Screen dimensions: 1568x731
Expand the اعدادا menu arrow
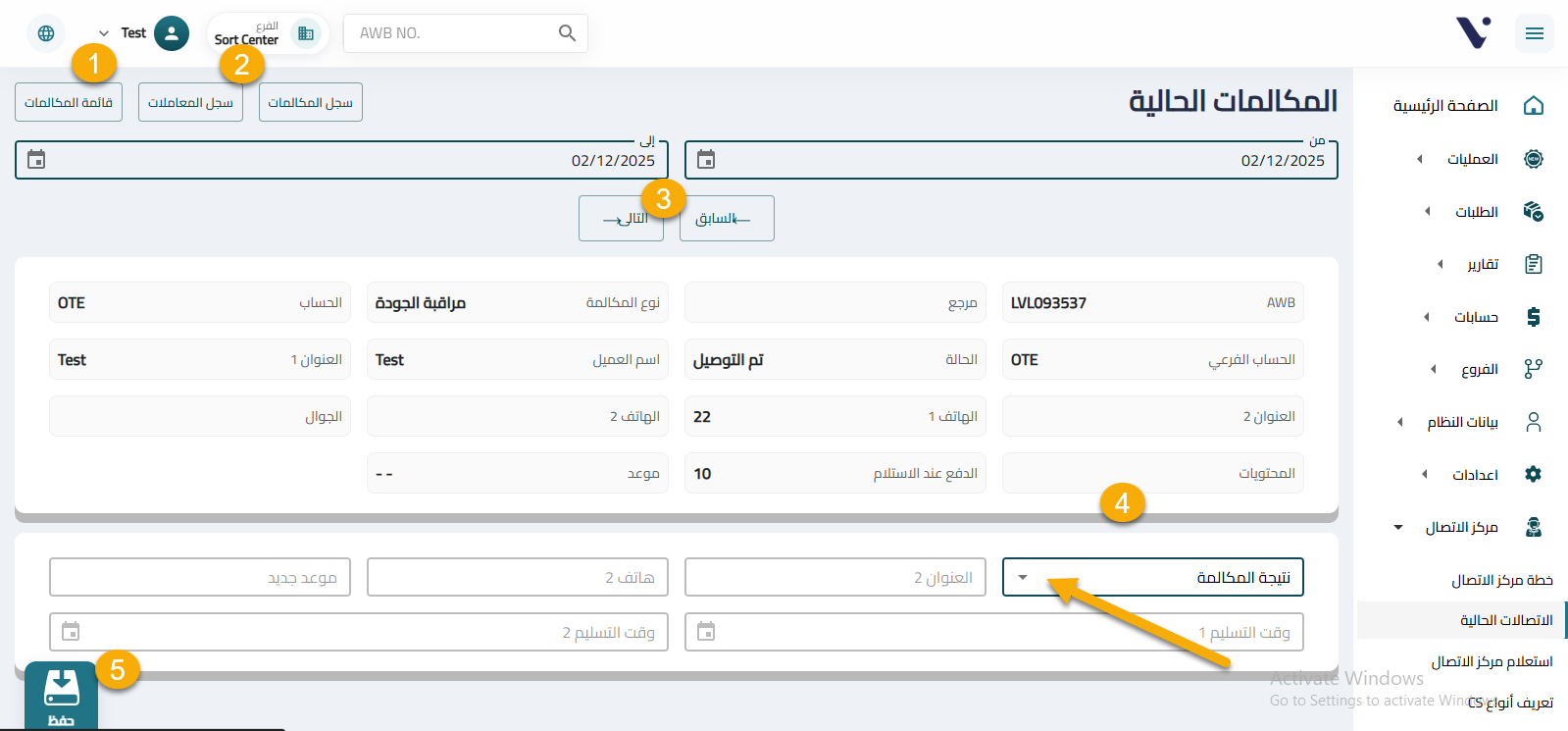[x=1424, y=475]
